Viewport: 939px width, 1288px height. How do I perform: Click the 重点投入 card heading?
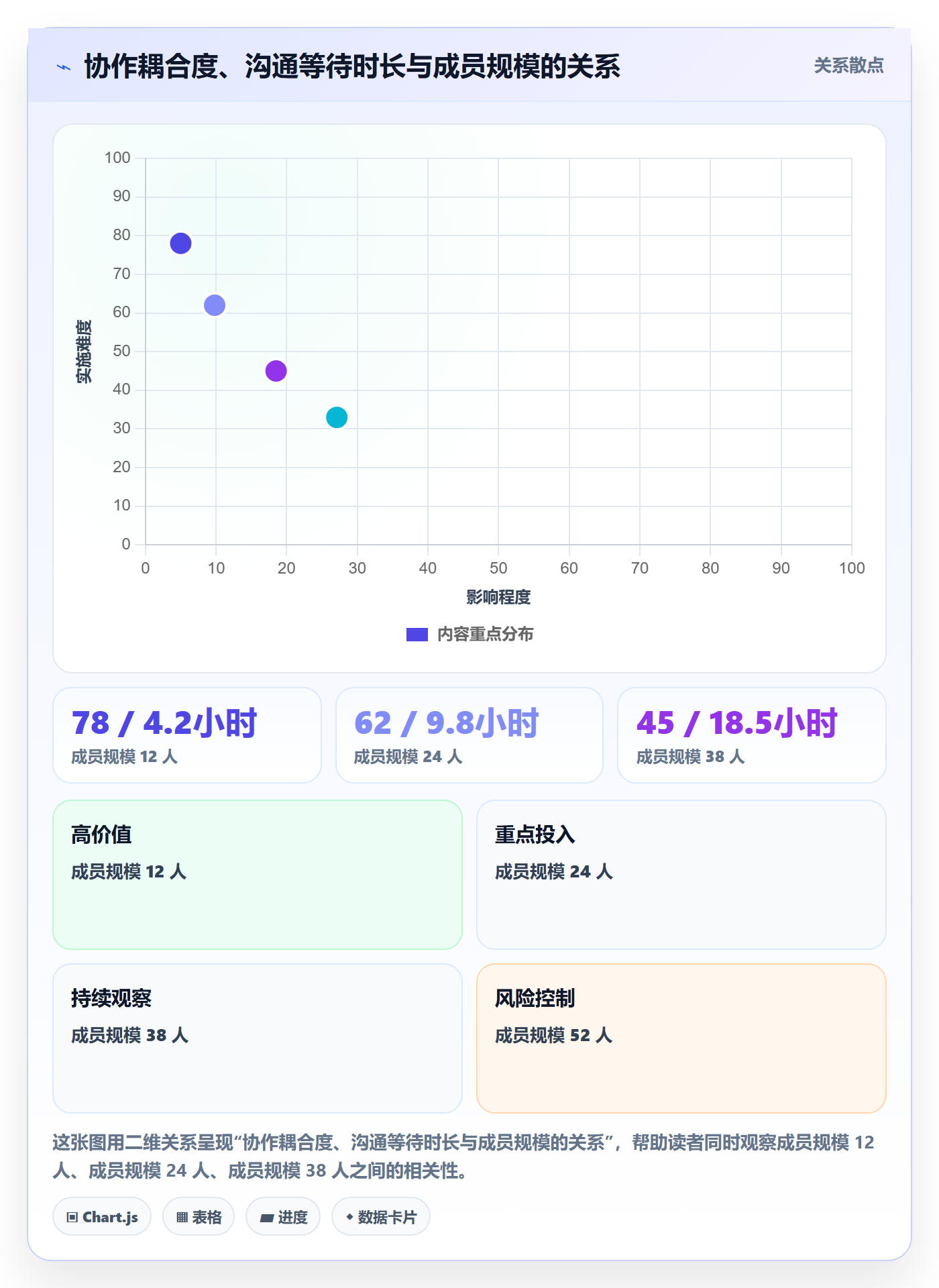click(x=535, y=835)
